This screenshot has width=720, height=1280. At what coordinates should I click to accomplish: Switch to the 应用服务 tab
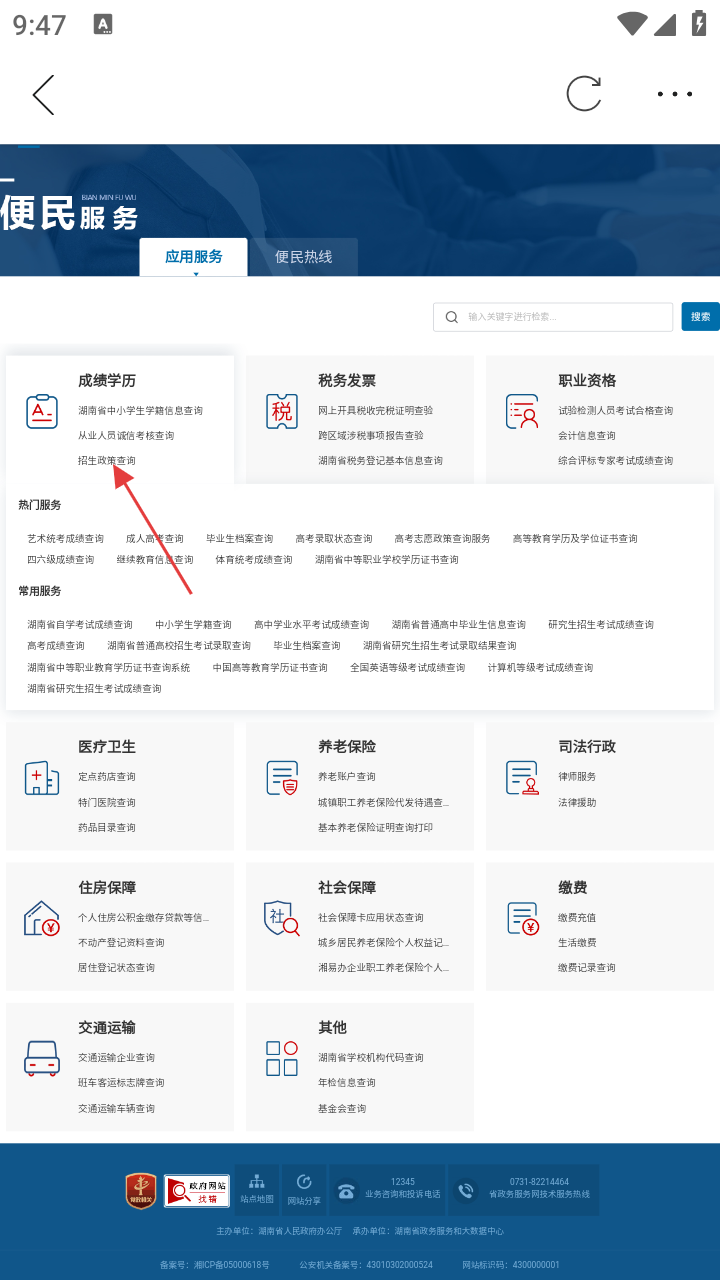194,257
